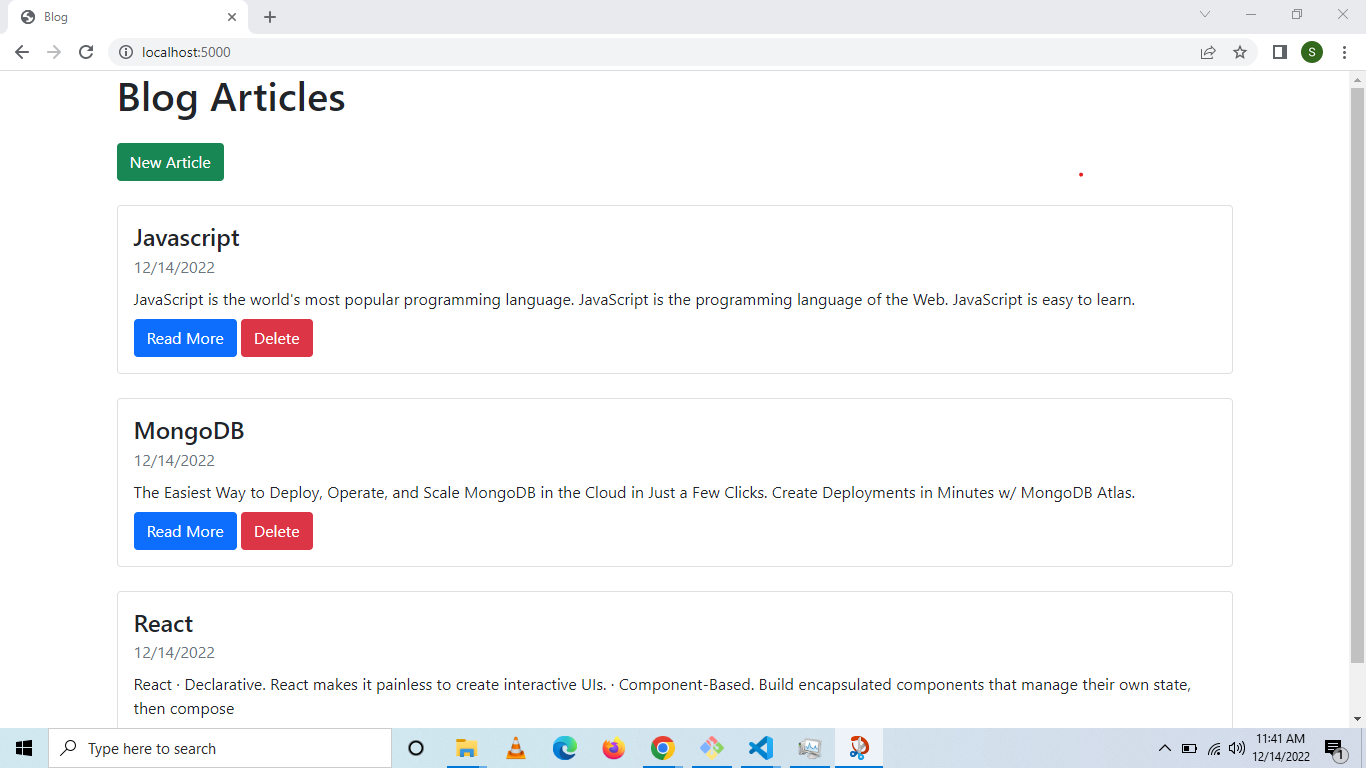Click the React description text

[x=662, y=697]
